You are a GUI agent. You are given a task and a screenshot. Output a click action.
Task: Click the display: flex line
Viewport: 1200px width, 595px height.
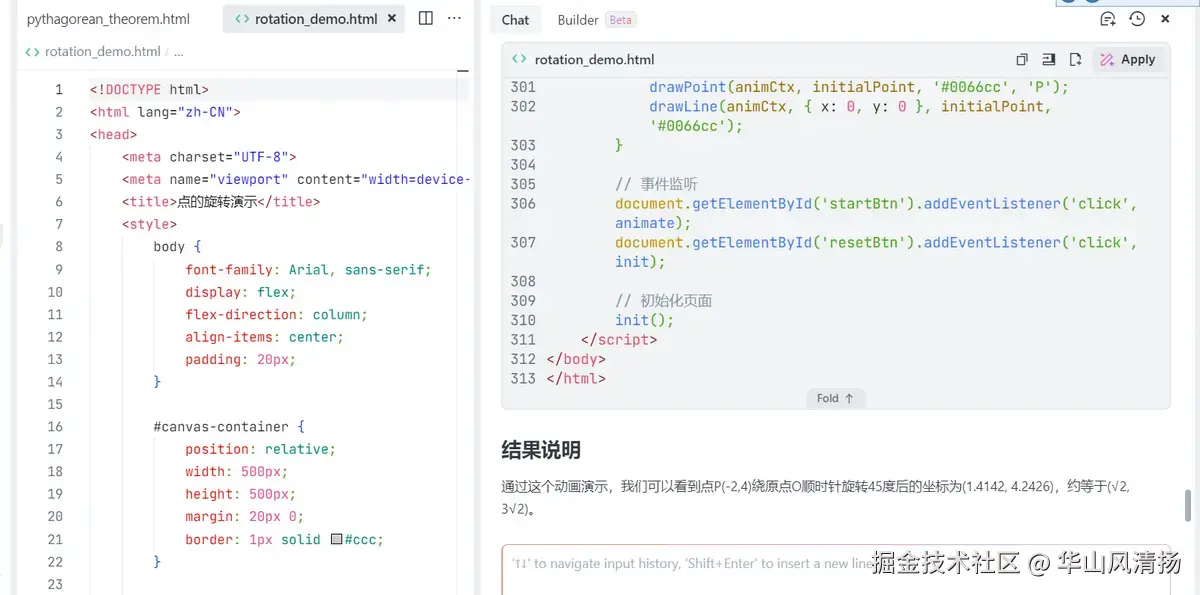click(240, 292)
